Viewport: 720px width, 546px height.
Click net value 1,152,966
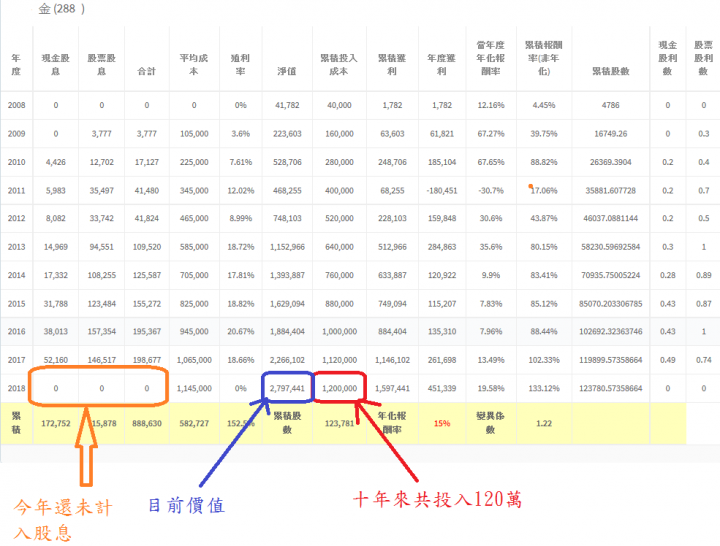[x=287, y=247]
